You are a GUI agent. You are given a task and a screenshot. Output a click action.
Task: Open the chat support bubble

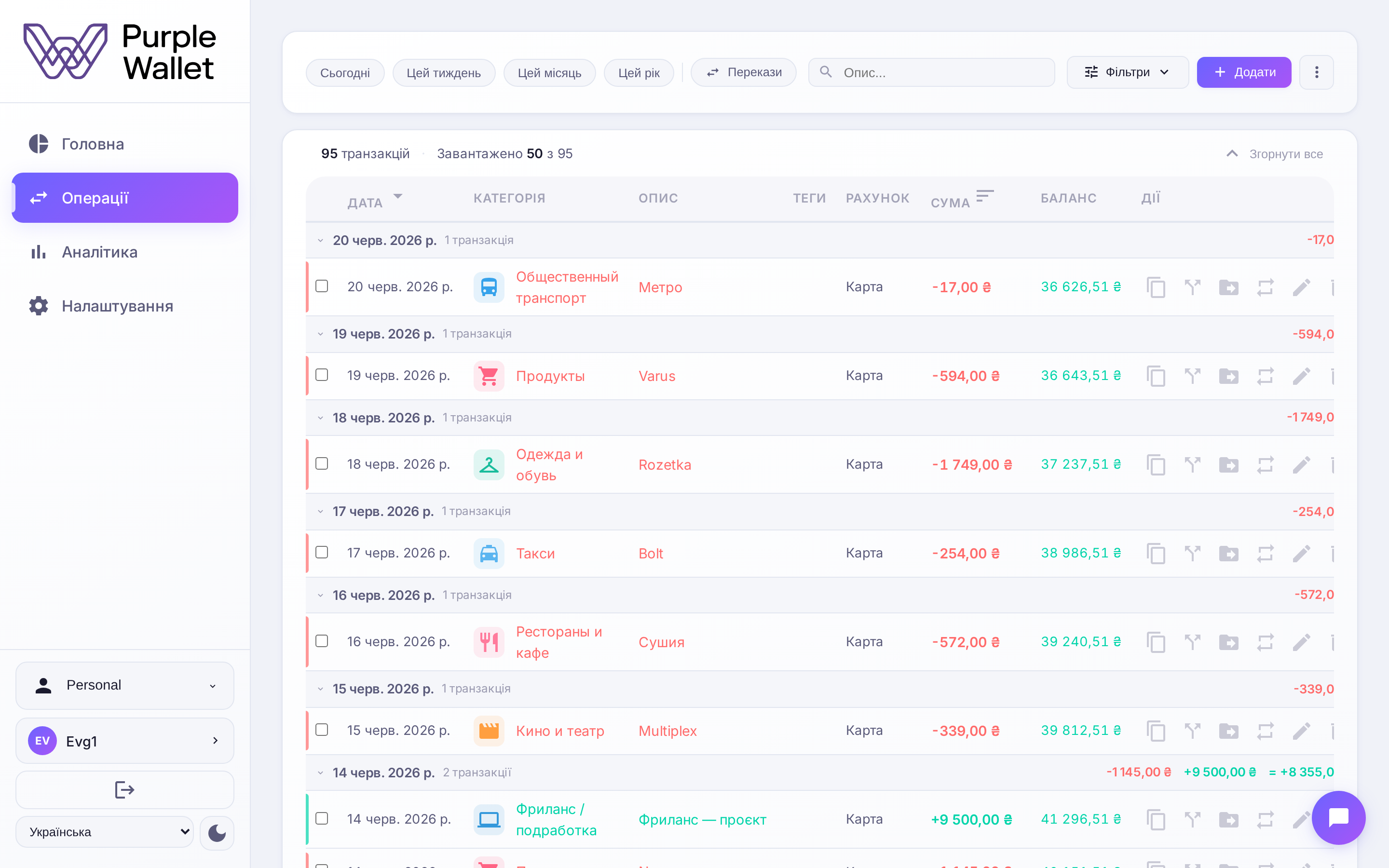click(1338, 817)
